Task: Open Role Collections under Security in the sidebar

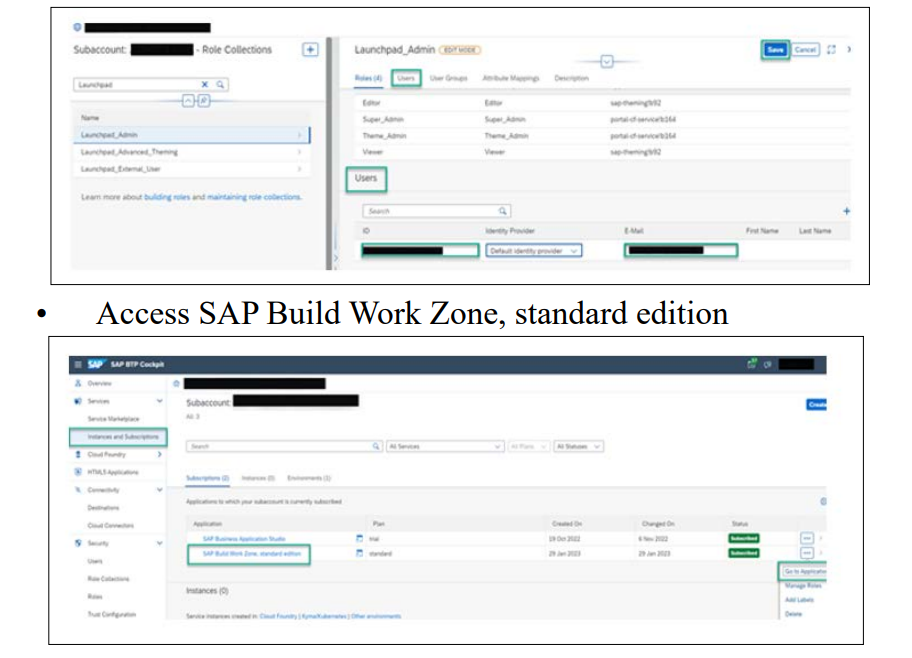Action: point(108,578)
